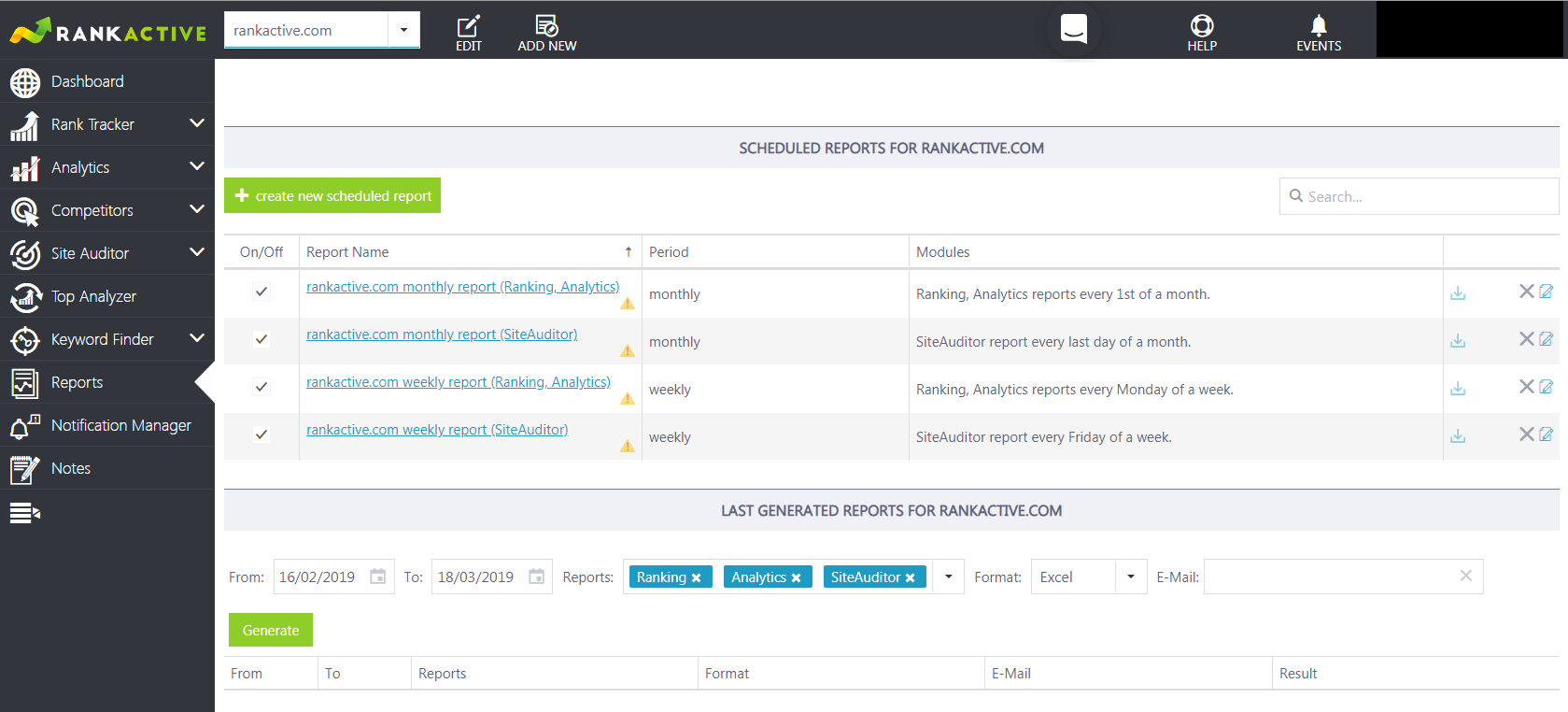This screenshot has height=712, width=1568.
Task: Download the monthly SiteAuditor report
Action: pos(1458,341)
